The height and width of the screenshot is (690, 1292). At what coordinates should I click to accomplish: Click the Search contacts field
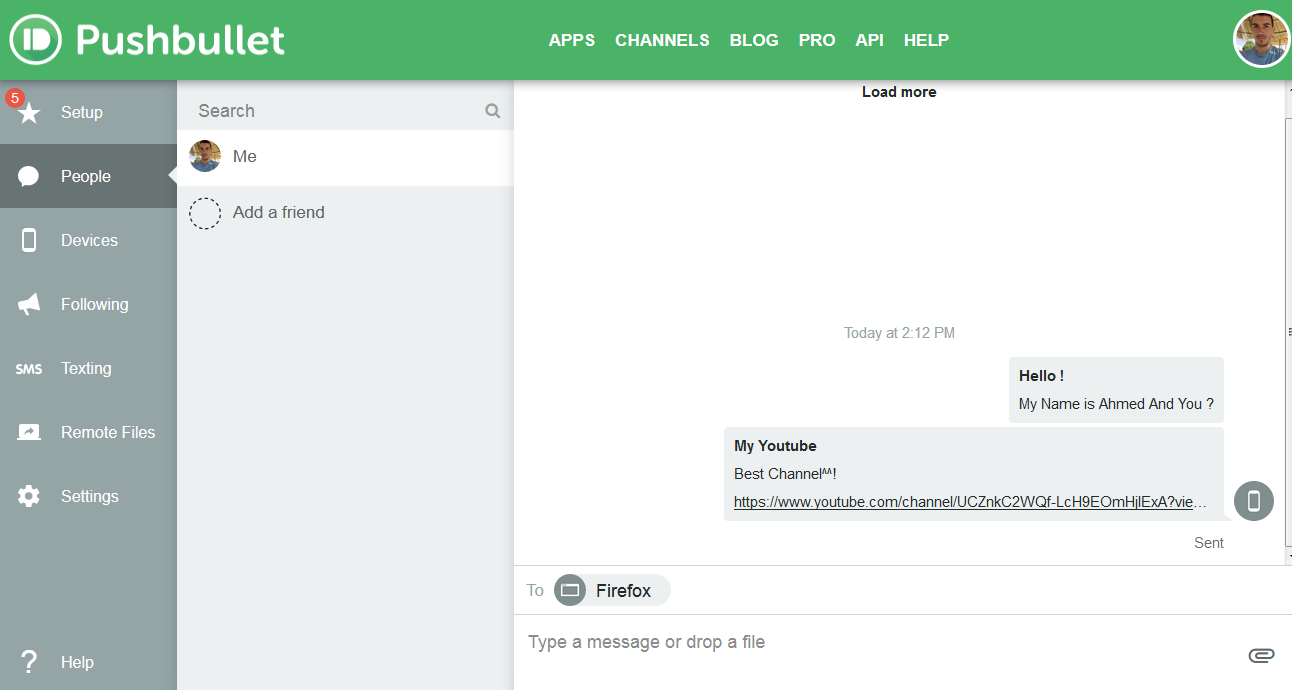click(x=345, y=111)
